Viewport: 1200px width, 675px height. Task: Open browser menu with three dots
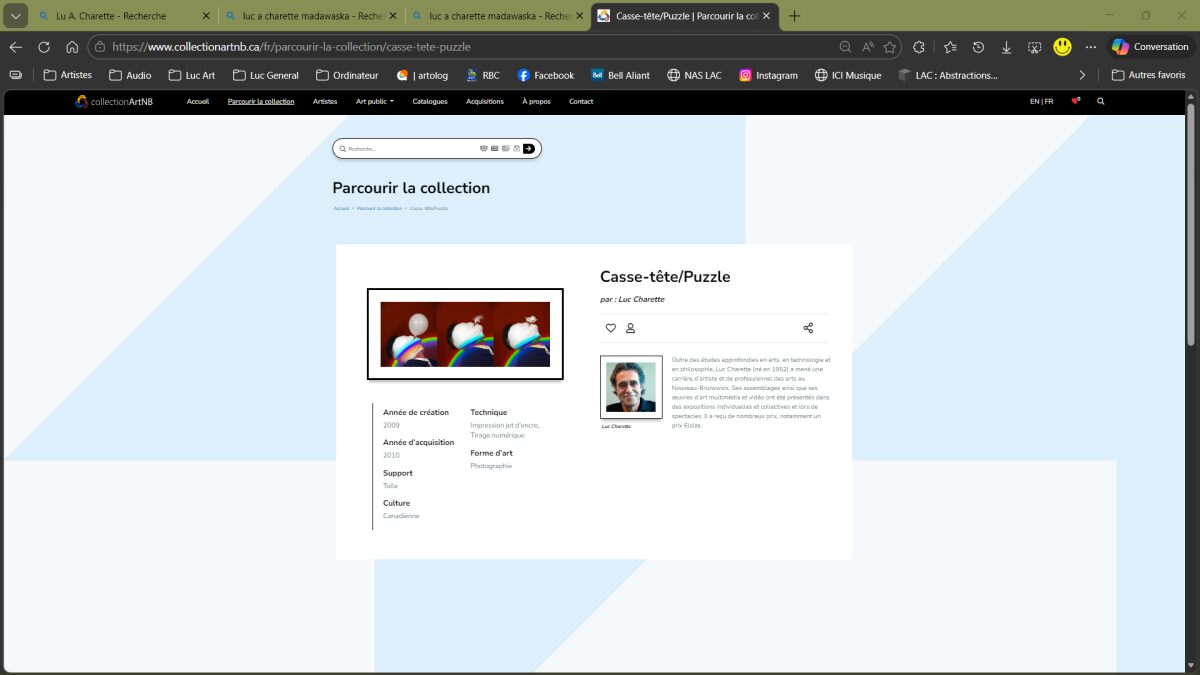(1090, 46)
